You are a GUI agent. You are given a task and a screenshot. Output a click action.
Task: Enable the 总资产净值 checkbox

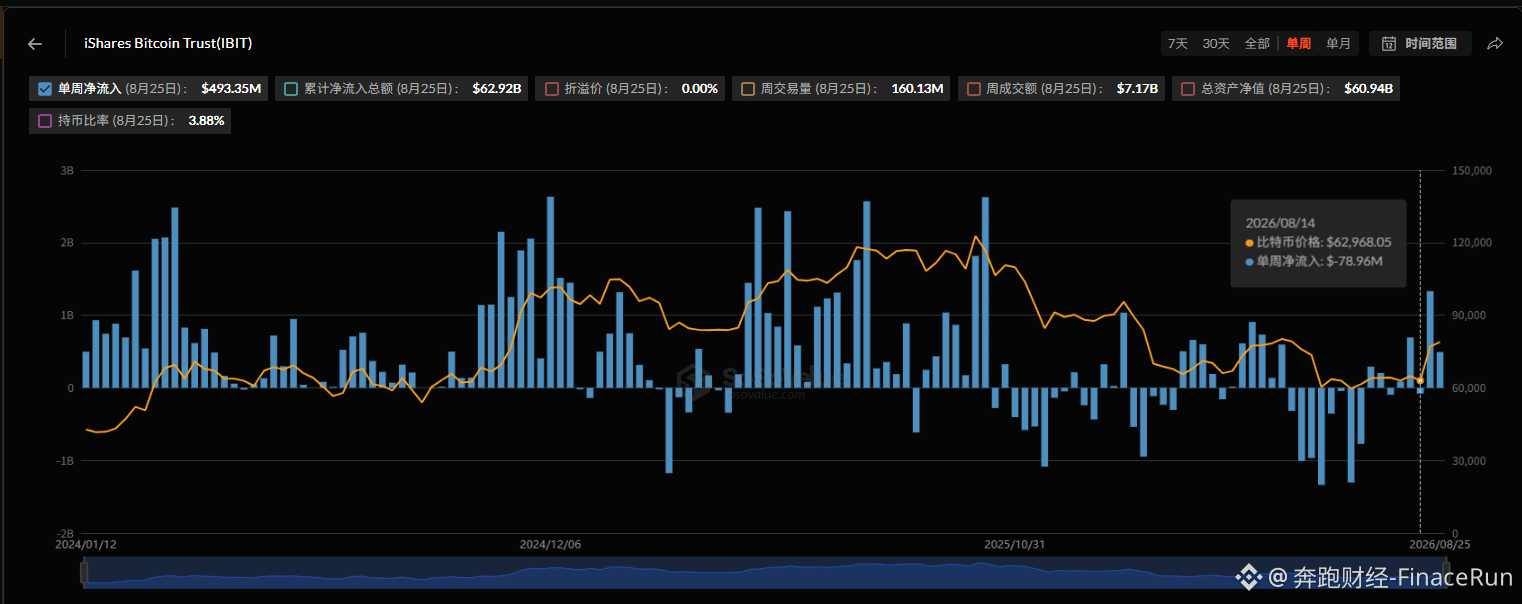(x=1188, y=89)
